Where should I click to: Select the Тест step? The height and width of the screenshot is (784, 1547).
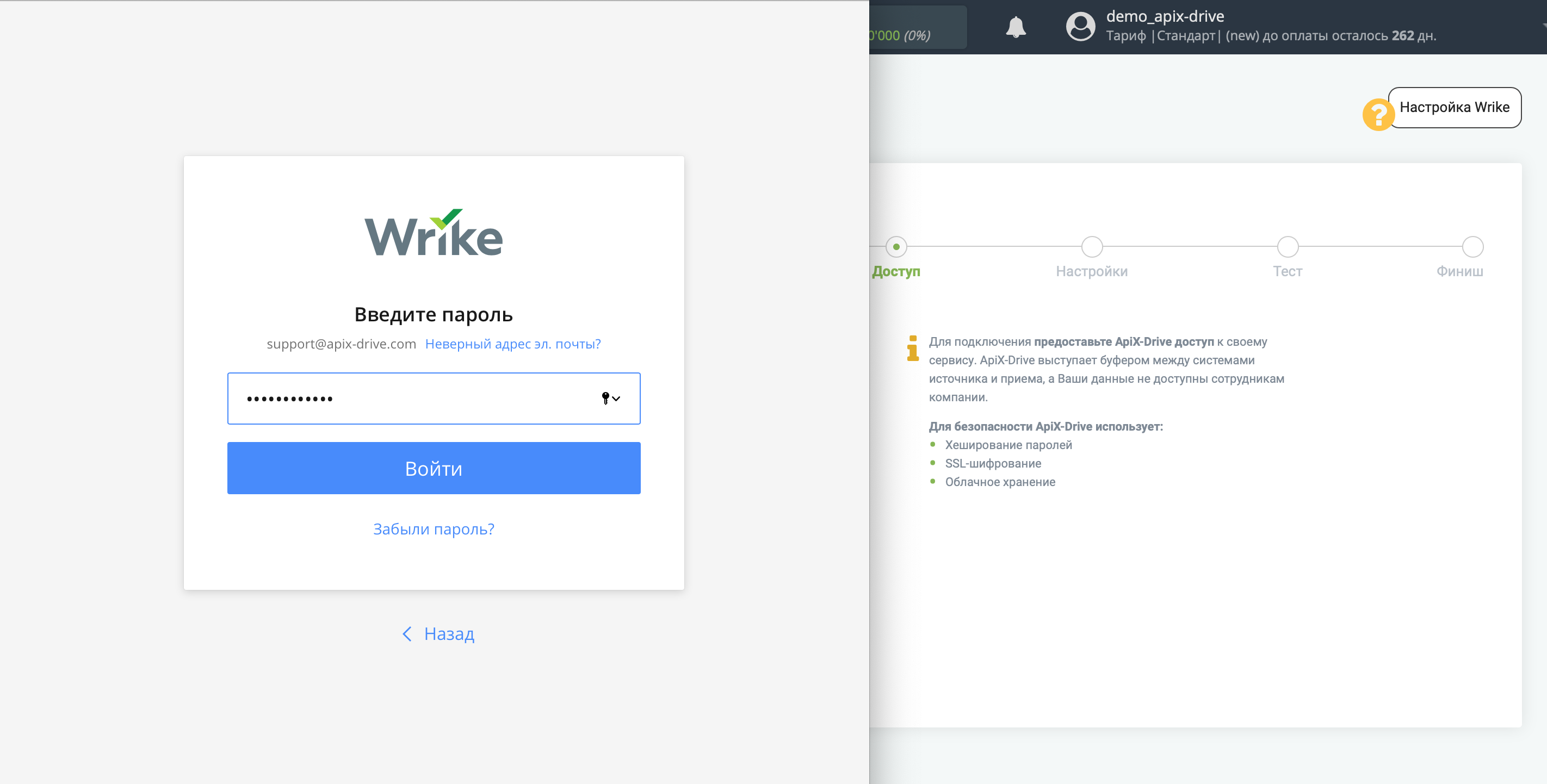pos(1287,271)
